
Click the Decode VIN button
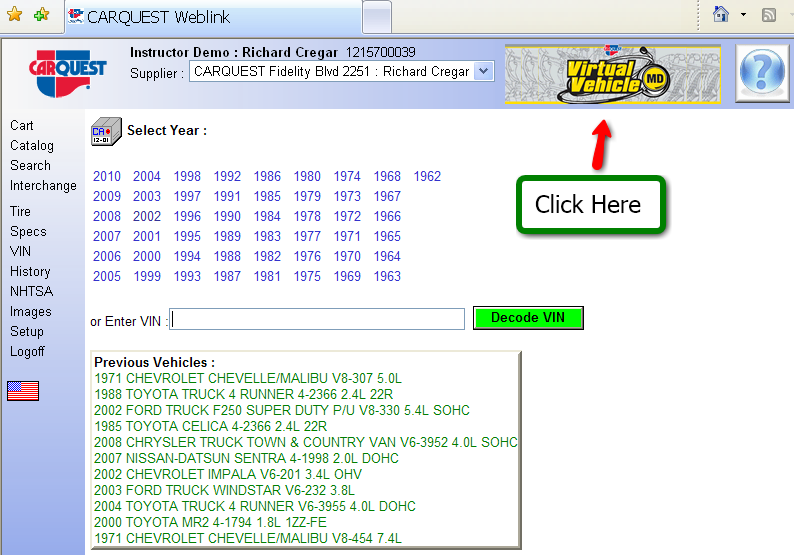(528, 318)
